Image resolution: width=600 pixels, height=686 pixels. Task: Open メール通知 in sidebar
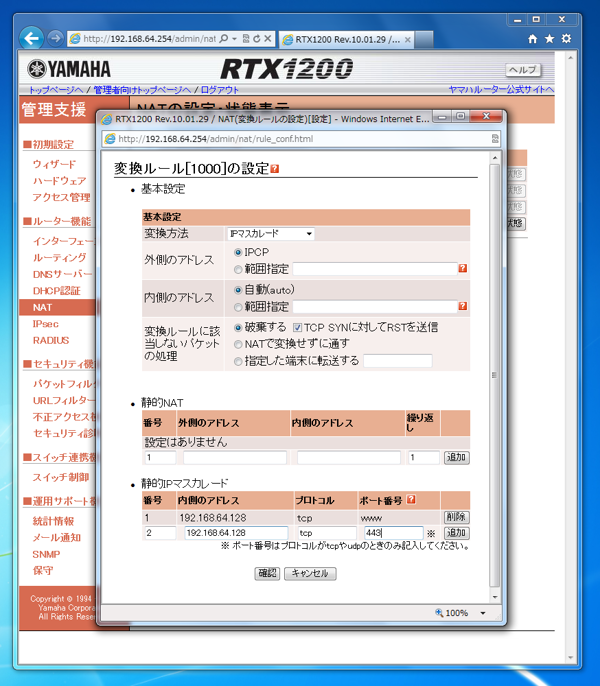point(57,537)
